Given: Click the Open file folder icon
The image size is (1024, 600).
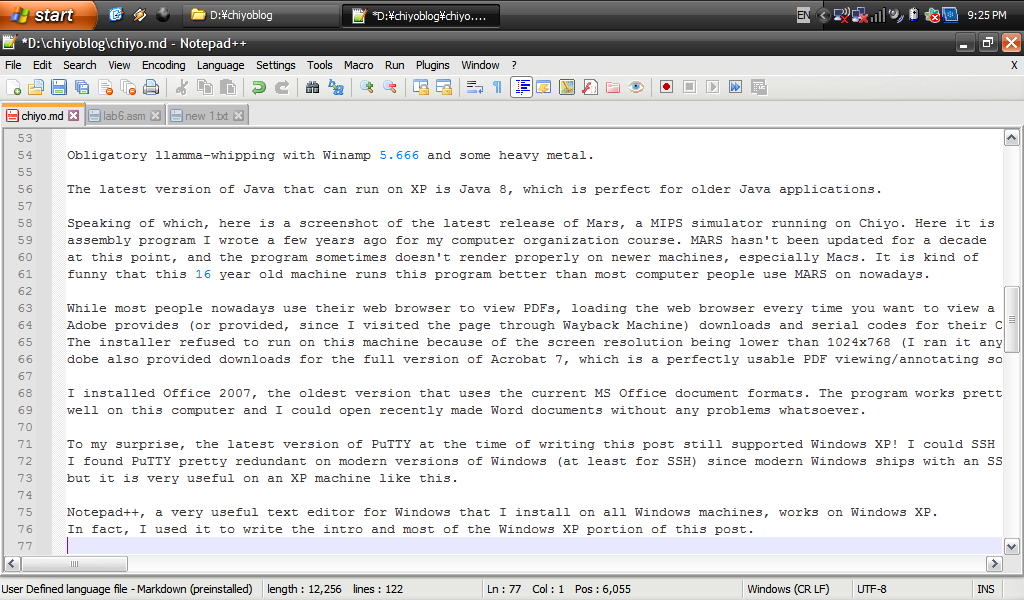Looking at the screenshot, I should coord(36,87).
